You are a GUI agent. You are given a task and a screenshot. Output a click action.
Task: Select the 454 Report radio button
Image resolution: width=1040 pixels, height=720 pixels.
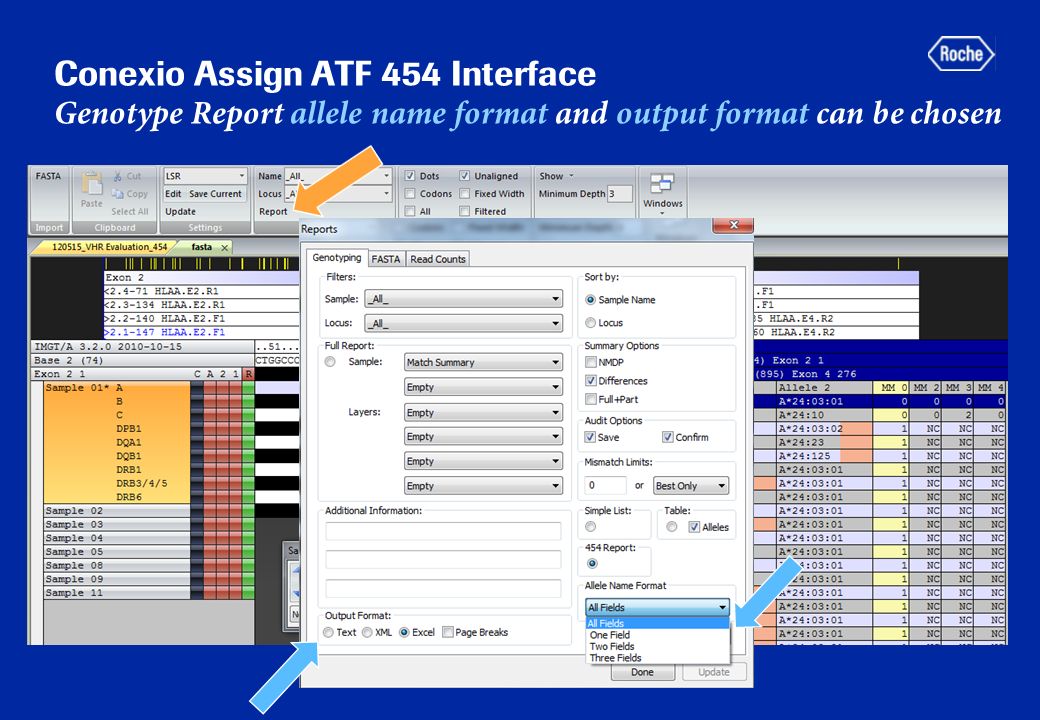point(592,564)
